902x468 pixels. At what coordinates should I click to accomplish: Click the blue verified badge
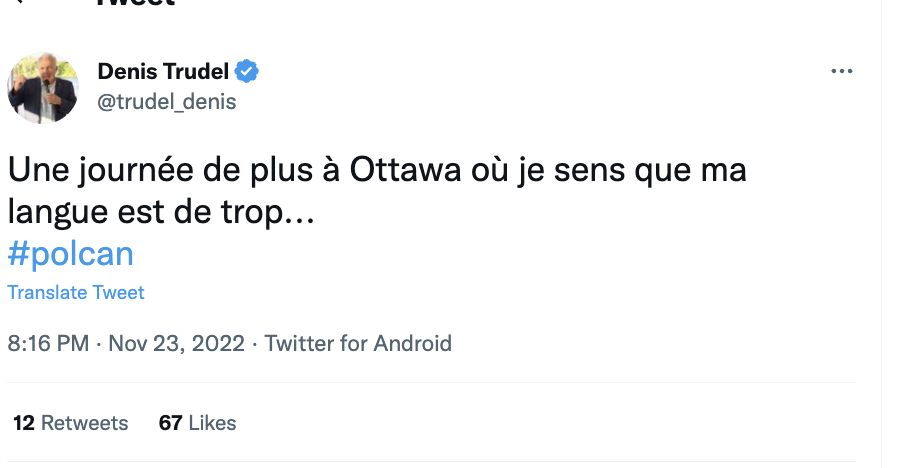[x=247, y=71]
